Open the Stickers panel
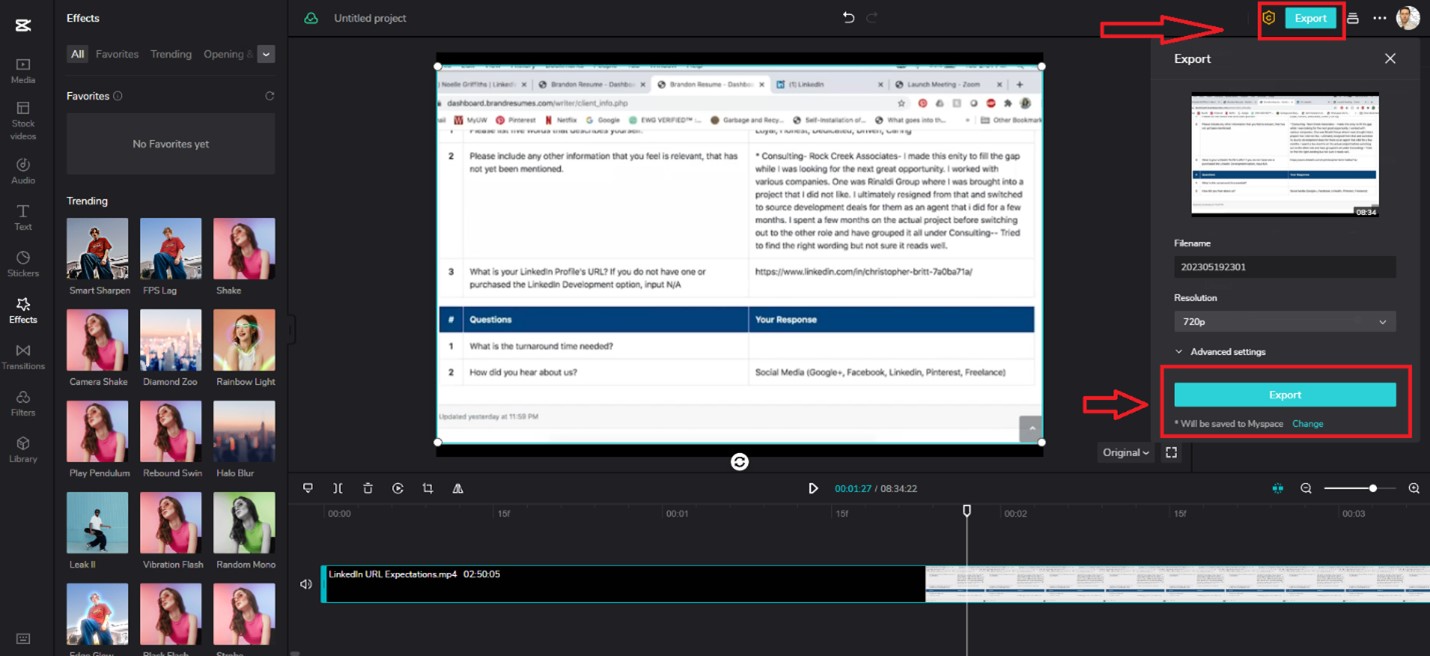This screenshot has width=1430, height=656. (23, 264)
